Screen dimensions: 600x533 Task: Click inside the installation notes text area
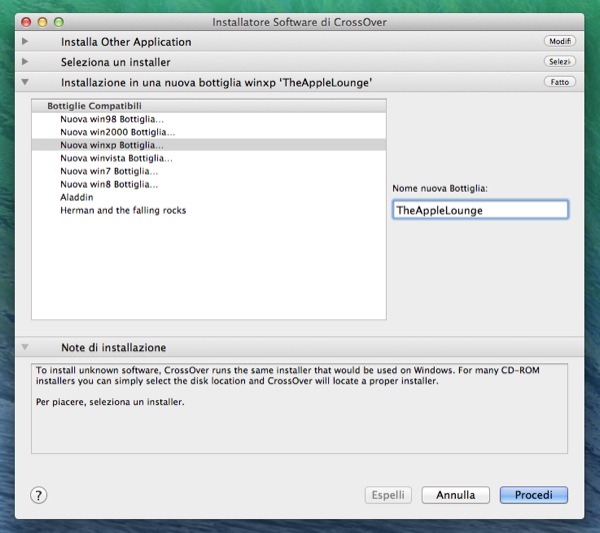tap(299, 408)
